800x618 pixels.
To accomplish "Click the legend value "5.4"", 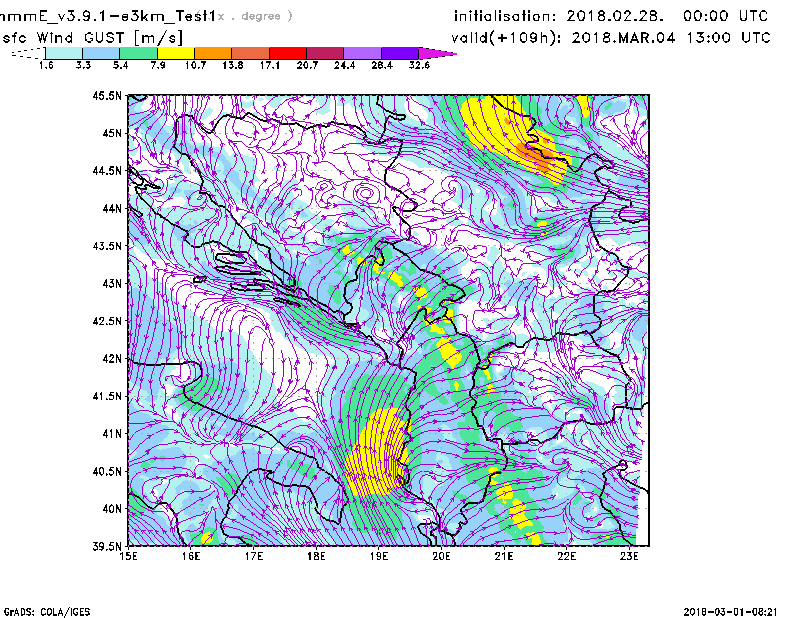I will (x=120, y=65).
